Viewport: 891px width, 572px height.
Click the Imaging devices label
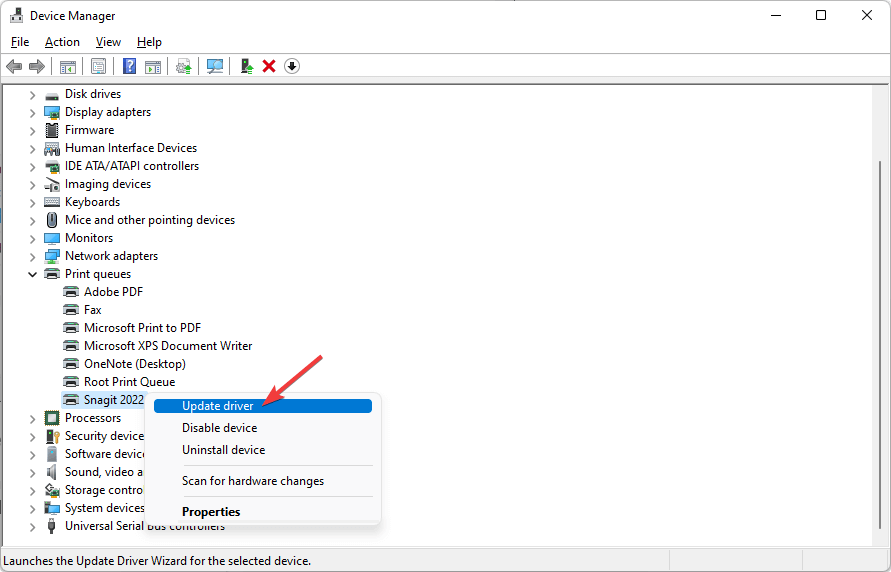108,185
